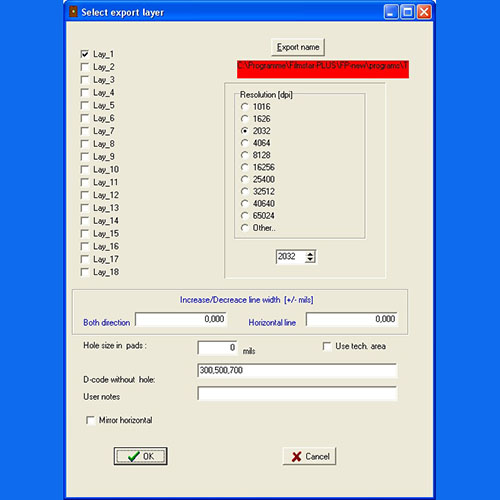Image resolution: width=500 pixels, height=500 pixels.
Task: Minimize the Select export layer window
Action: tap(391, 12)
